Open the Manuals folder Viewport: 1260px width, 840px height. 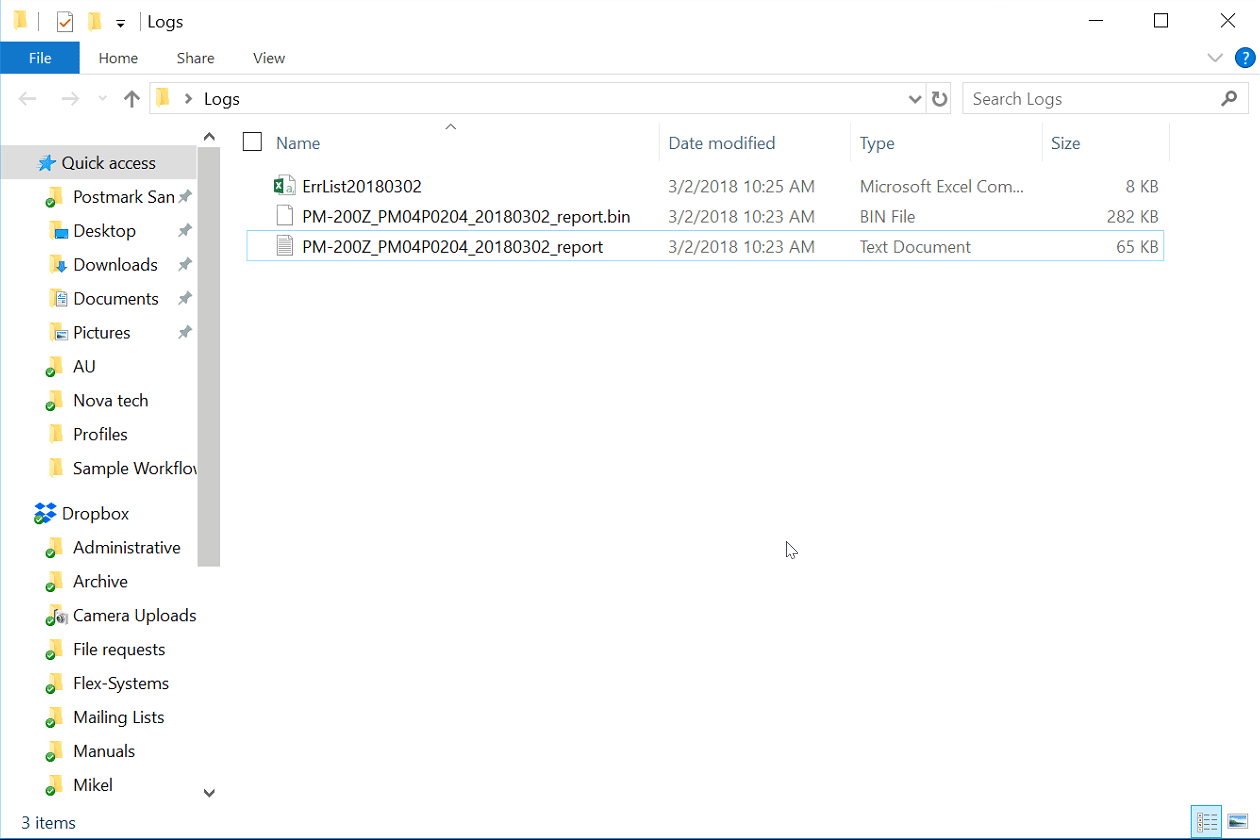coord(104,752)
